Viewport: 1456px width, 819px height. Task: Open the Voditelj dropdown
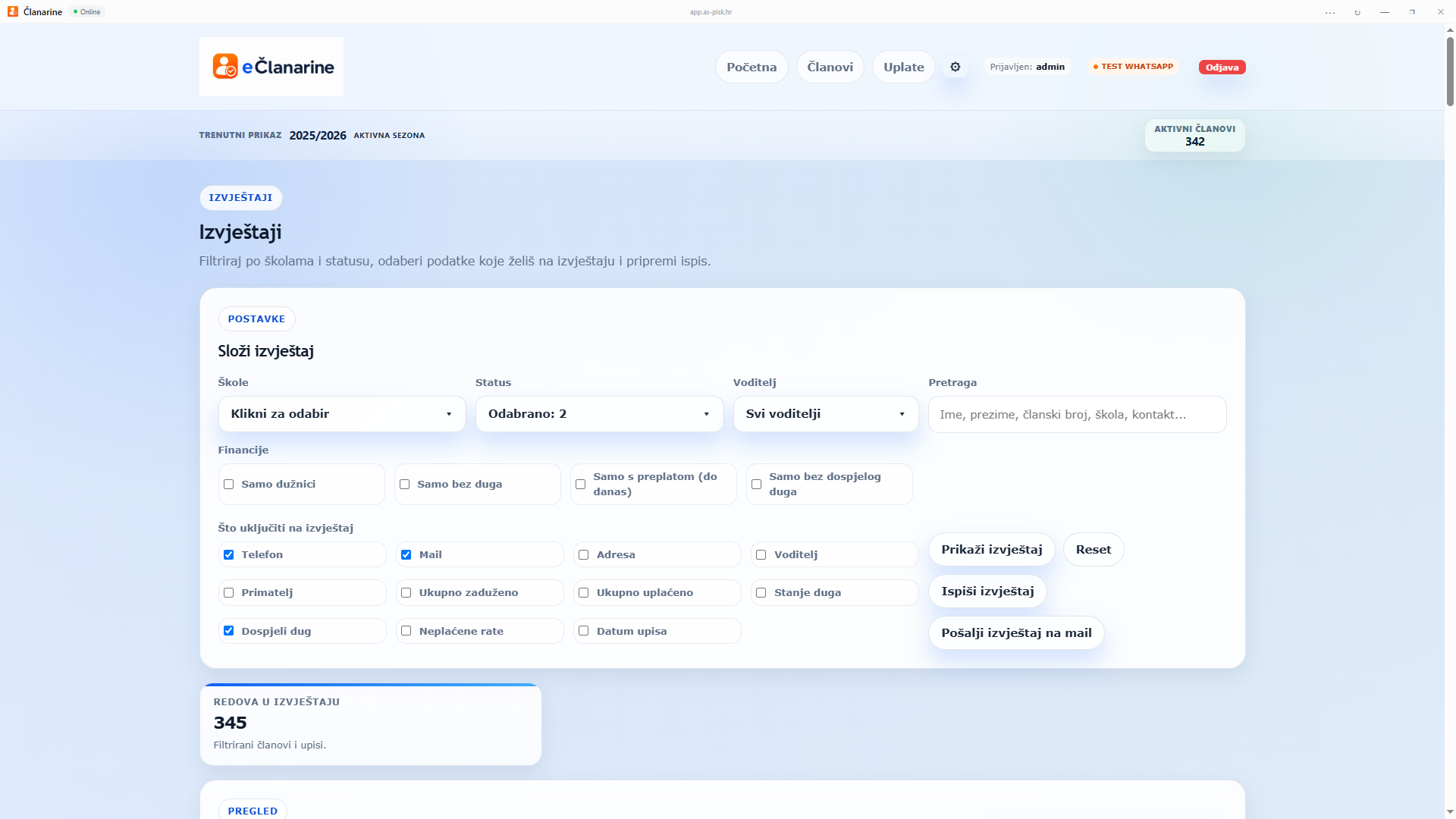(826, 414)
